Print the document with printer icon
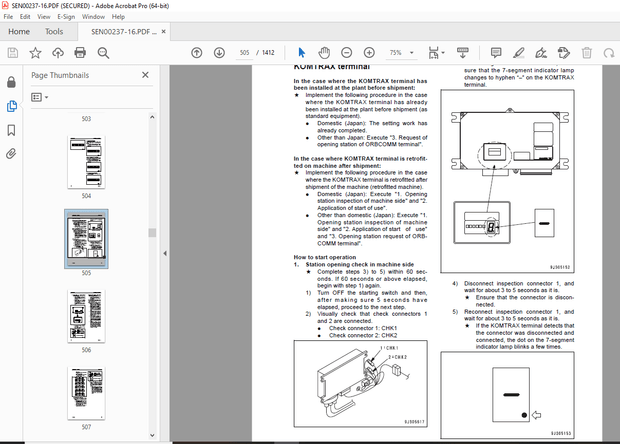 tap(80, 53)
